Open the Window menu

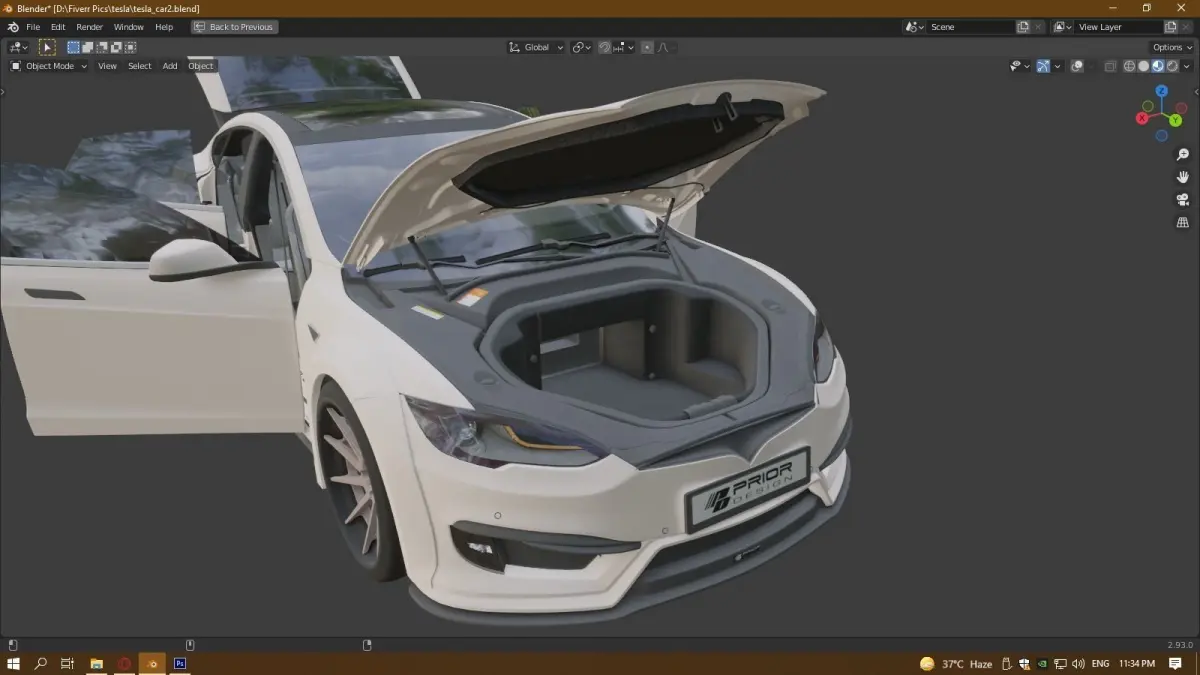pyautogui.click(x=129, y=27)
